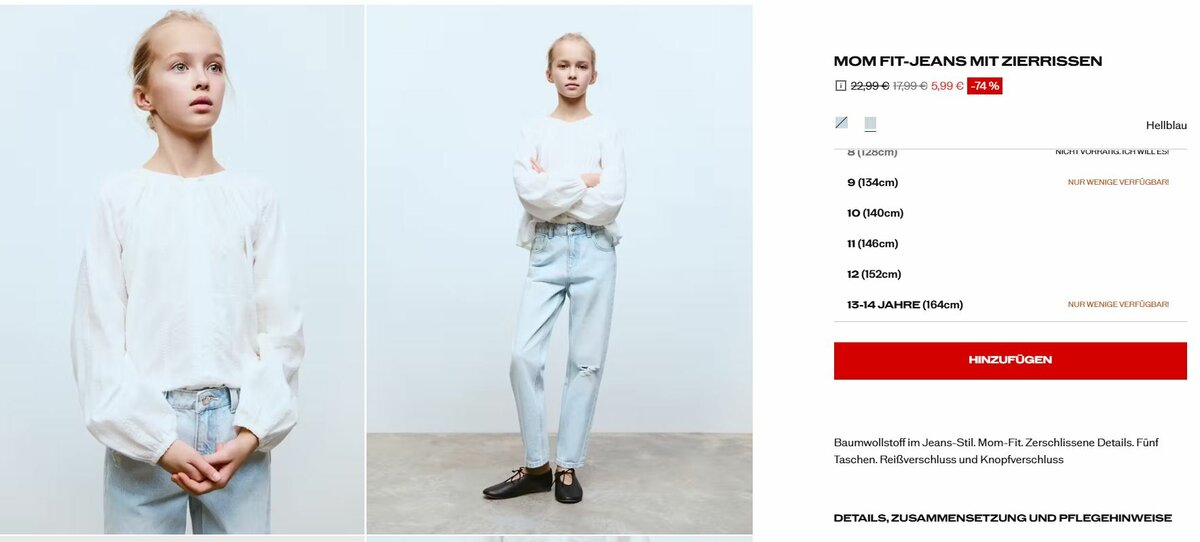Expand Details, Zusammensetzung und Pflegehinweise
Screen dimensions: 1200x542
tap(1003, 518)
